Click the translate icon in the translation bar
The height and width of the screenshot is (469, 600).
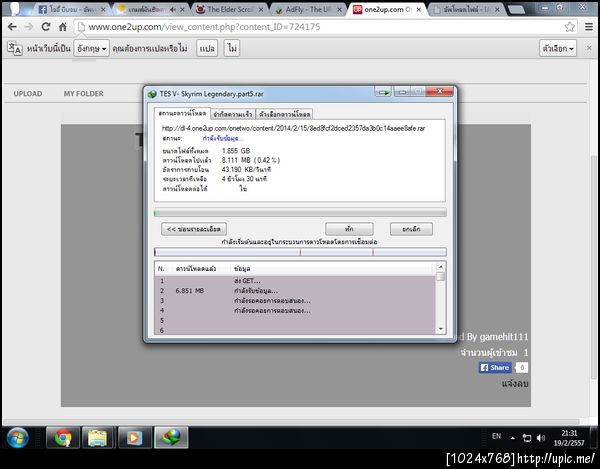pyautogui.click(x=15, y=49)
